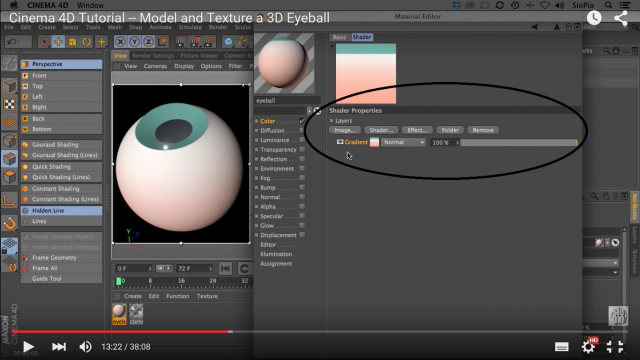Viewport: 640px width, 360px height.
Task: Collapse the shader preview triangle
Action: (332, 46)
